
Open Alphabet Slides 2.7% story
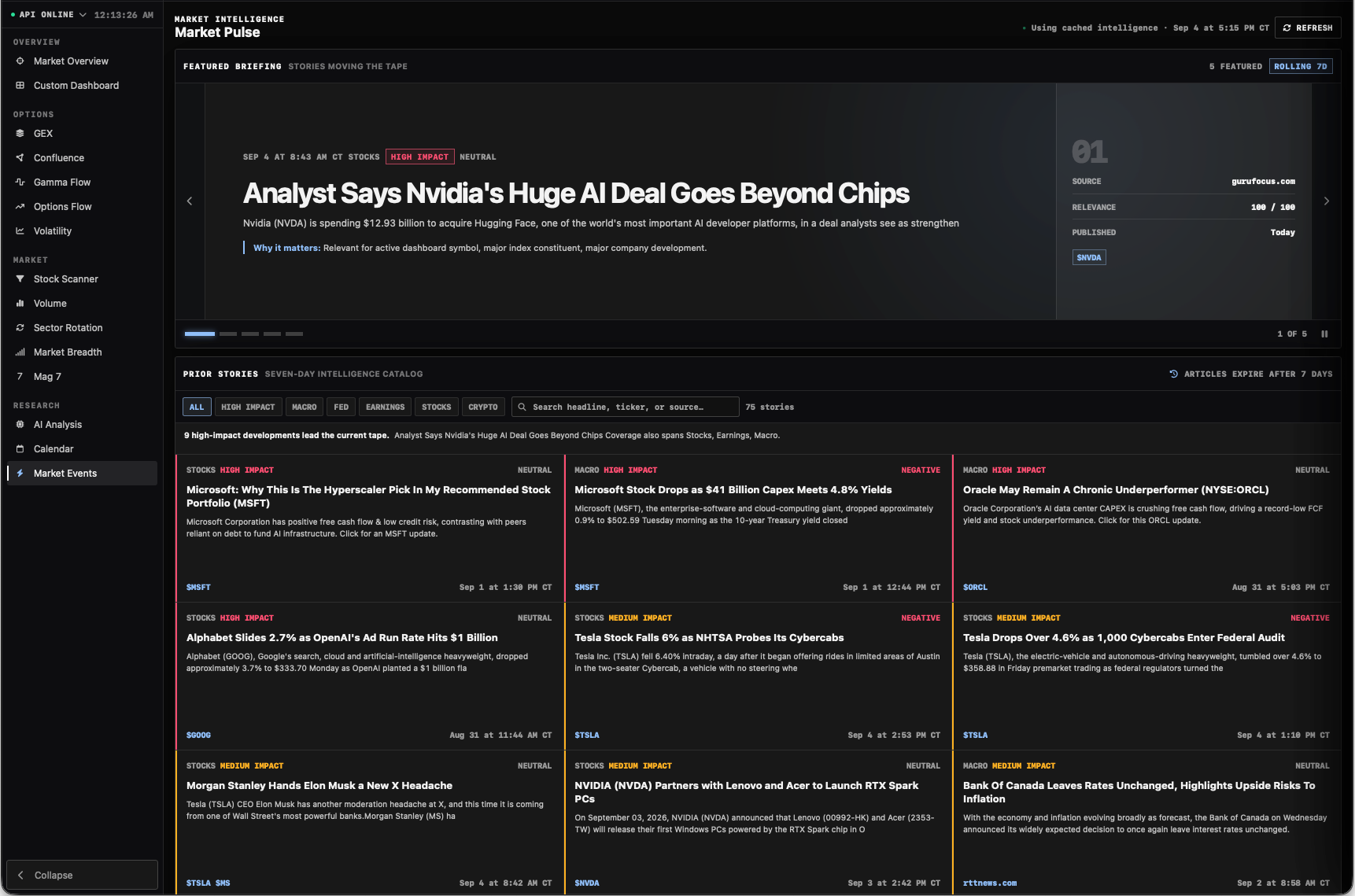342,638
